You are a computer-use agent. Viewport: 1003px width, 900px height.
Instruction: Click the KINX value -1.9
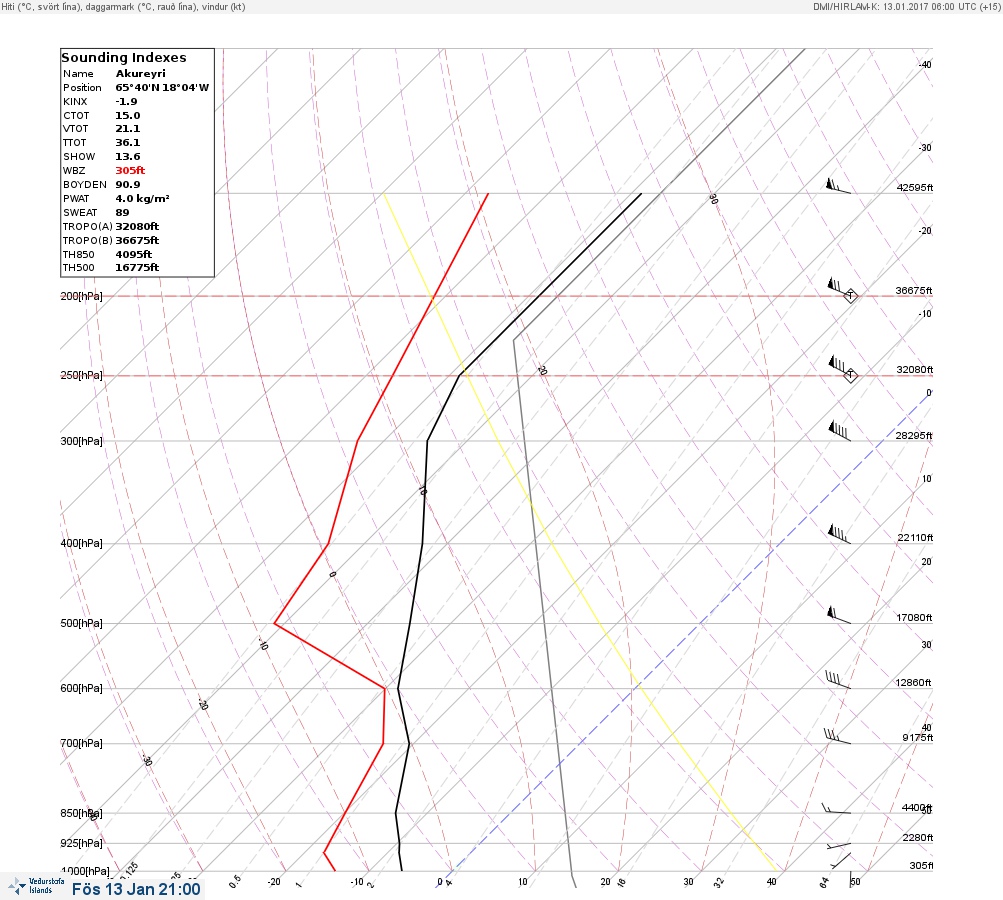click(127, 102)
